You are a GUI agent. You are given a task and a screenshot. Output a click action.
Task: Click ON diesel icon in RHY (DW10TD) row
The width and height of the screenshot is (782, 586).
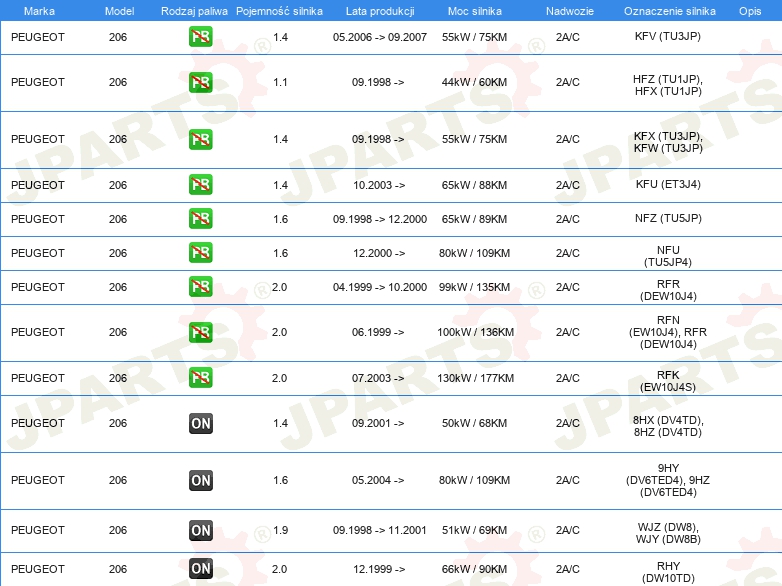(x=200, y=568)
